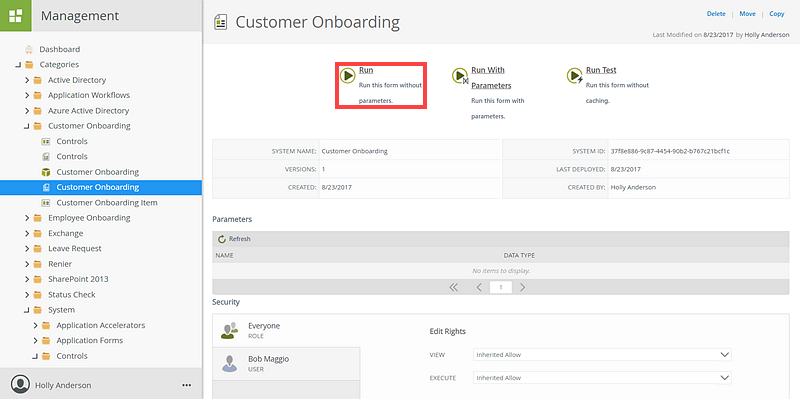The width and height of the screenshot is (800, 399).
Task: Open the three-dots menu beside Holly Anderson
Action: point(186,385)
